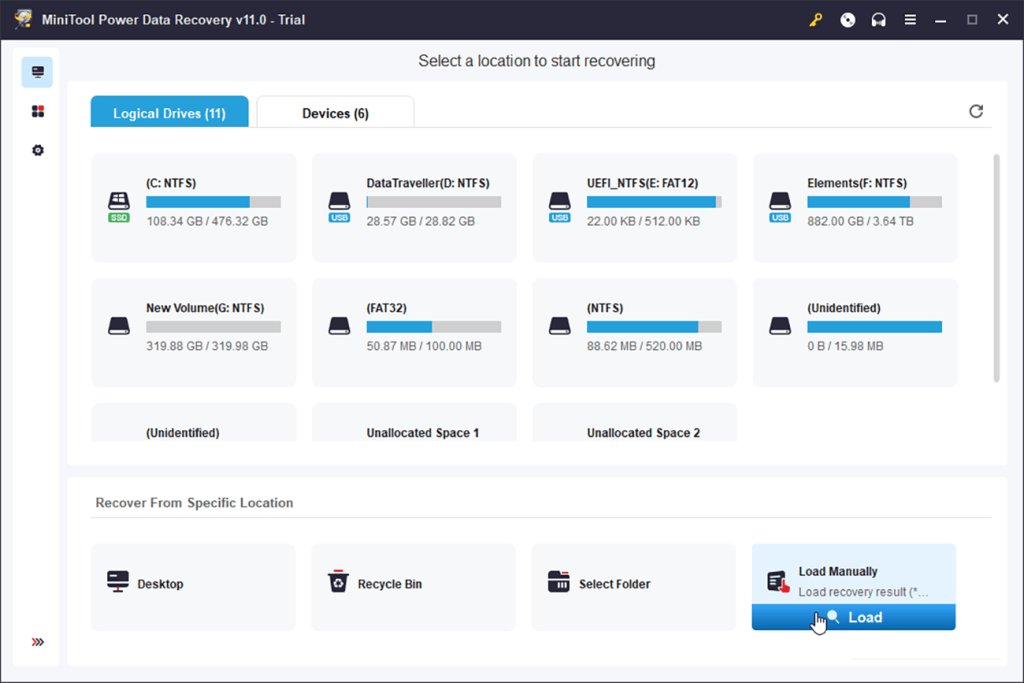Click the Desktop monitor icon
Image resolution: width=1024 pixels, height=683 pixels.
(x=118, y=581)
